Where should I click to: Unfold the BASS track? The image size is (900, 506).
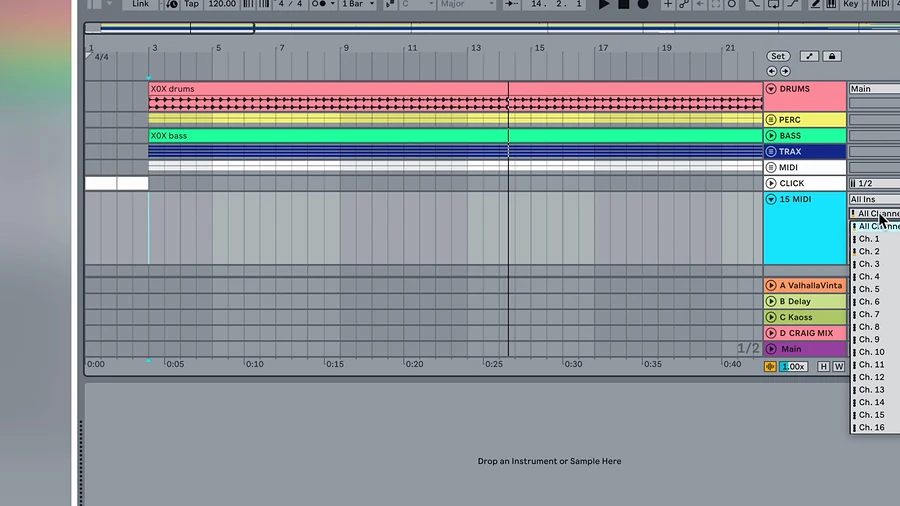pos(771,136)
